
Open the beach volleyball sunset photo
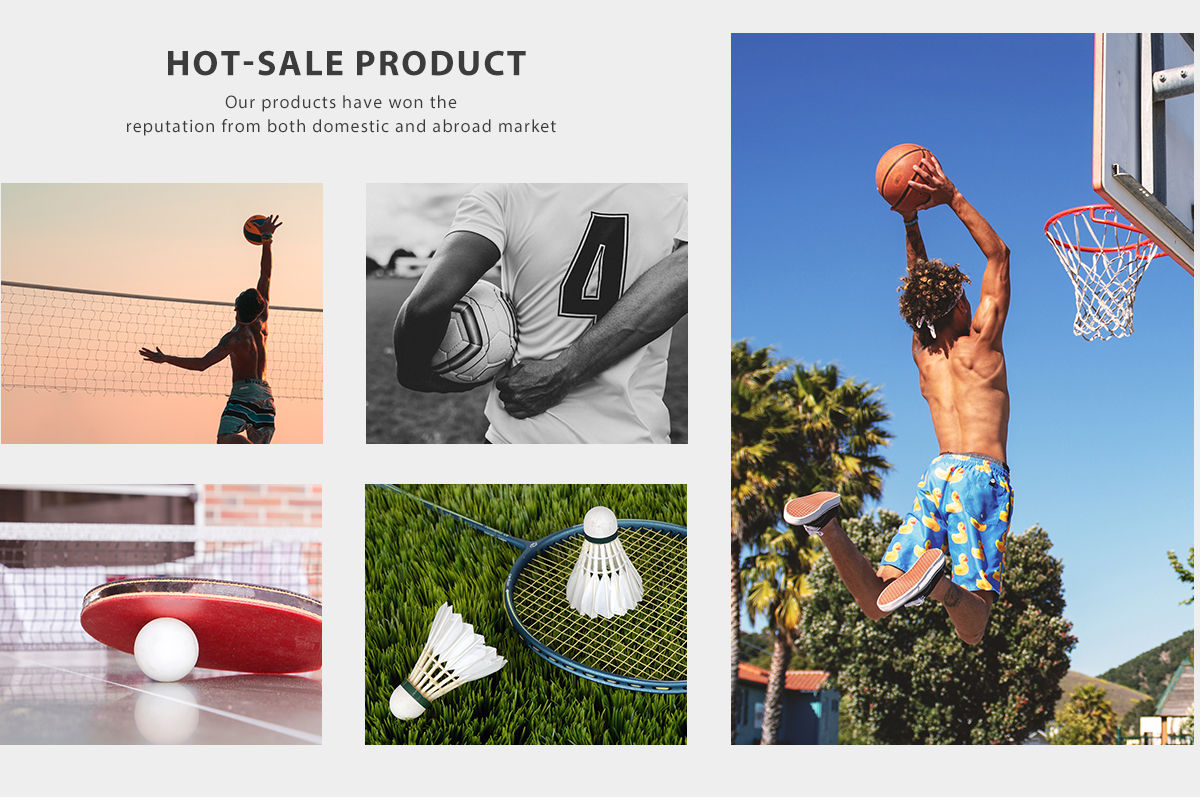click(162, 313)
